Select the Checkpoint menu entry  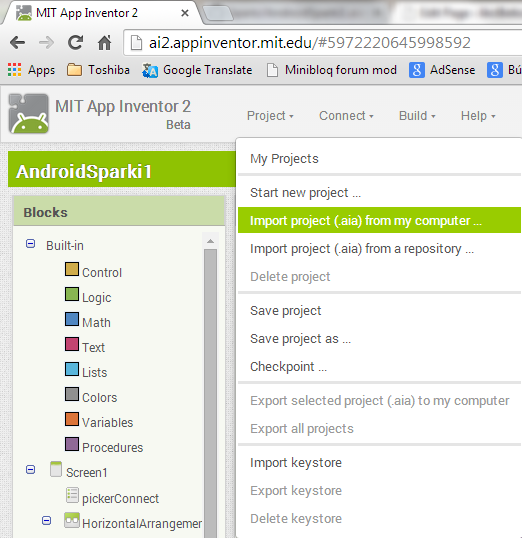[379, 367]
